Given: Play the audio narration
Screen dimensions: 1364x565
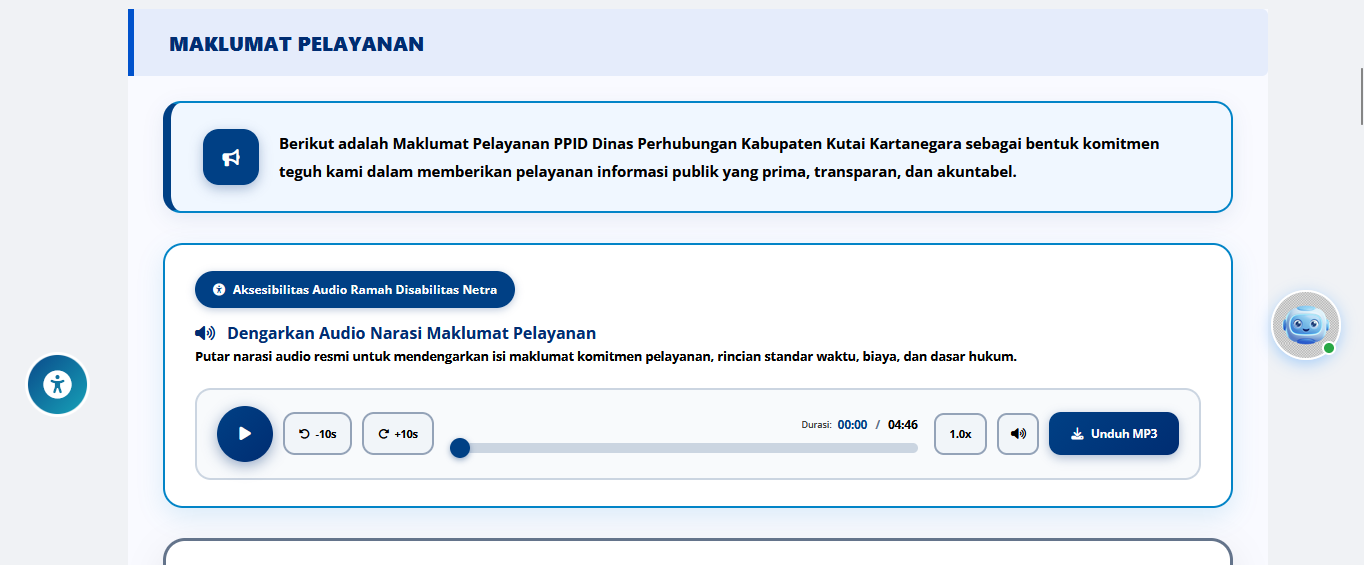Looking at the screenshot, I should tap(245, 434).
